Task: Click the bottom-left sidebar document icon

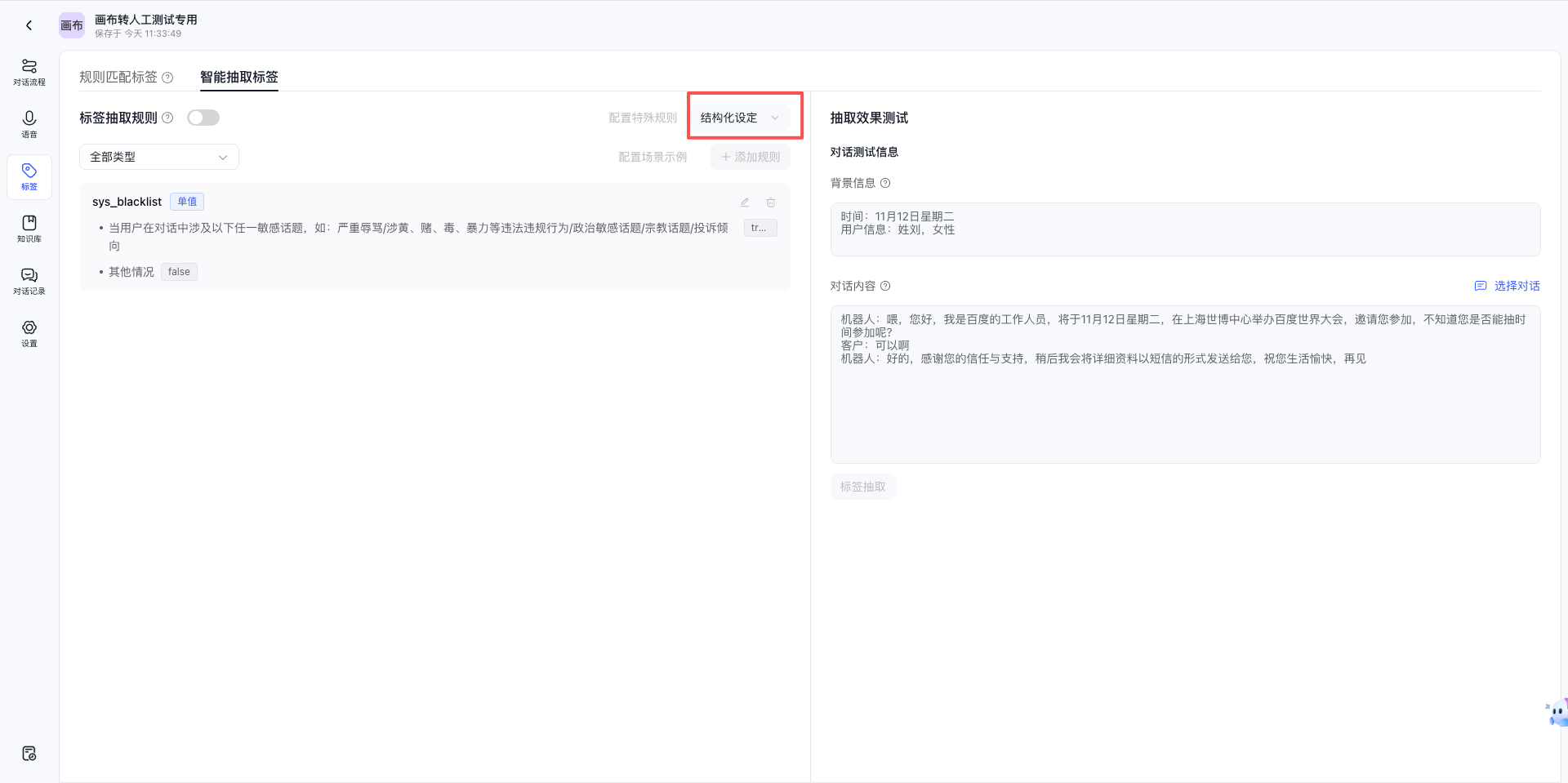Action: click(29, 753)
